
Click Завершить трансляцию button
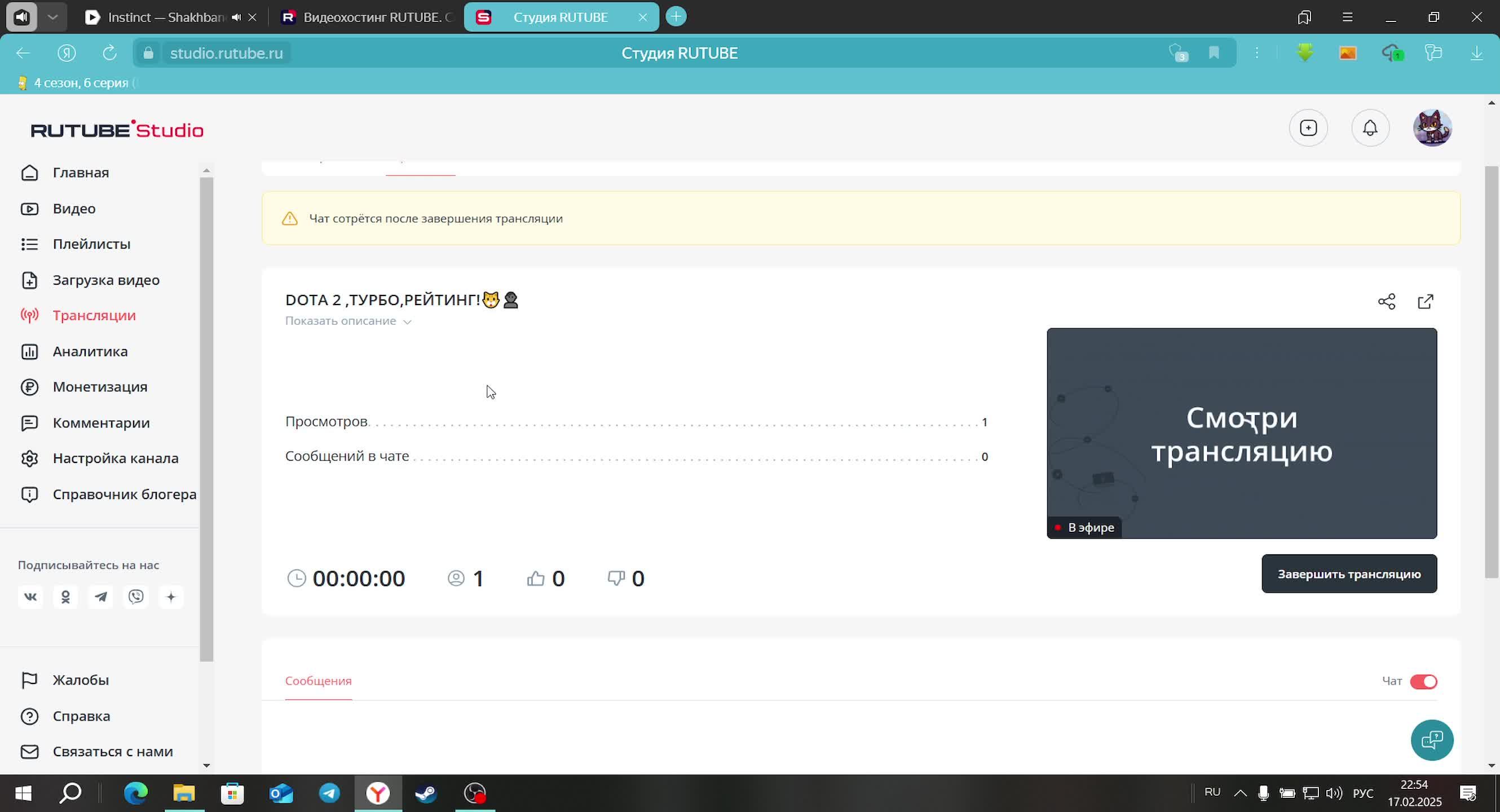pos(1349,575)
